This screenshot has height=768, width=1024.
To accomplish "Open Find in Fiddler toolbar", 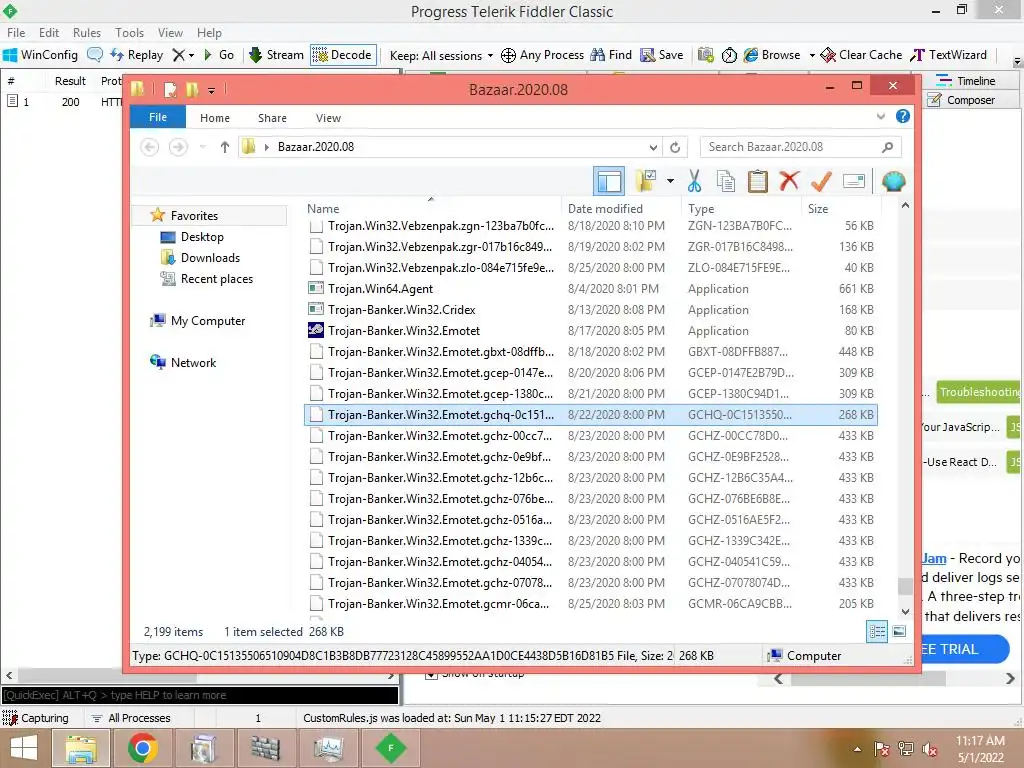I will [x=611, y=56].
